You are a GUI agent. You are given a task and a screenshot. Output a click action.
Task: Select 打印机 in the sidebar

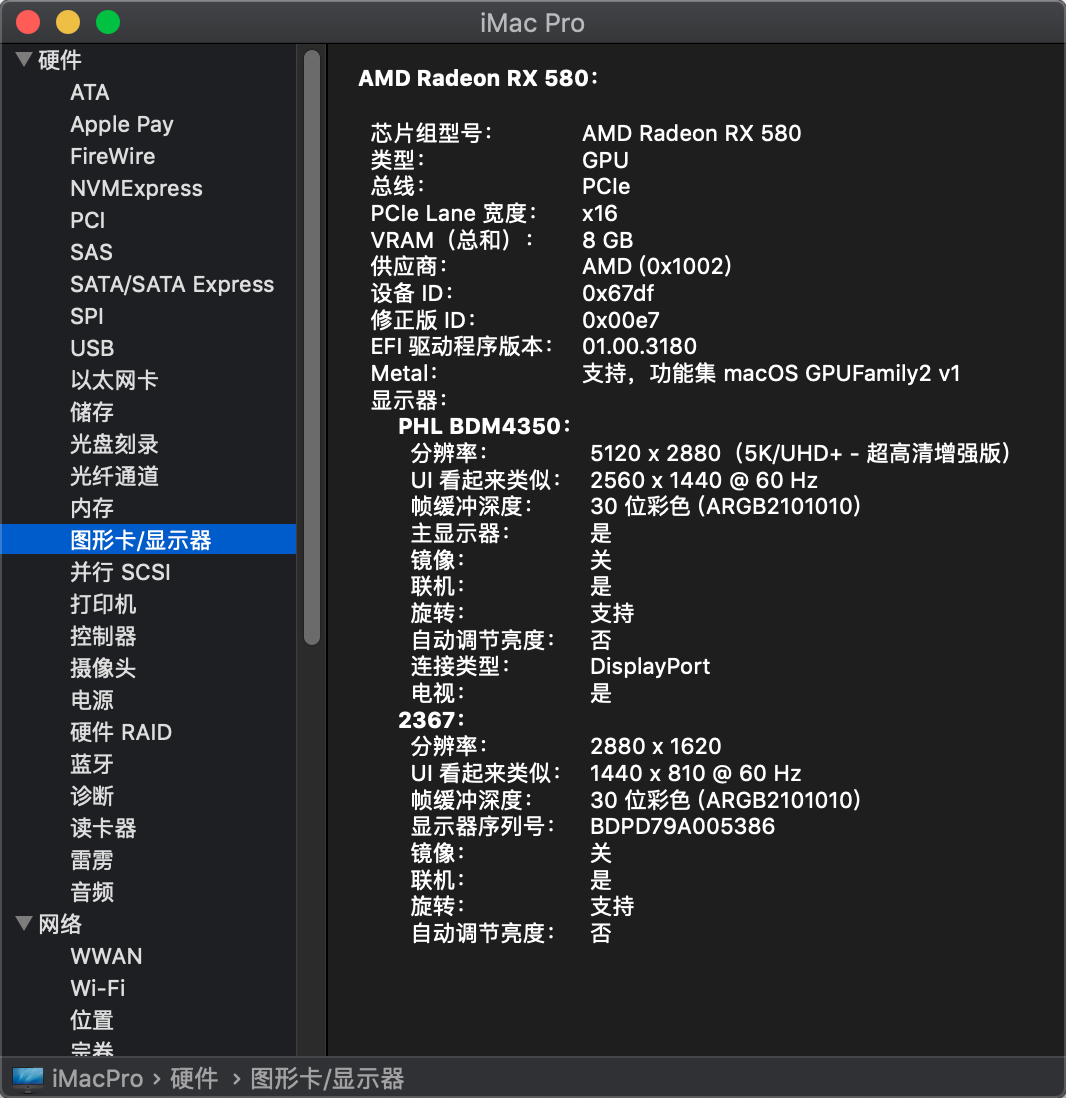pos(103,604)
